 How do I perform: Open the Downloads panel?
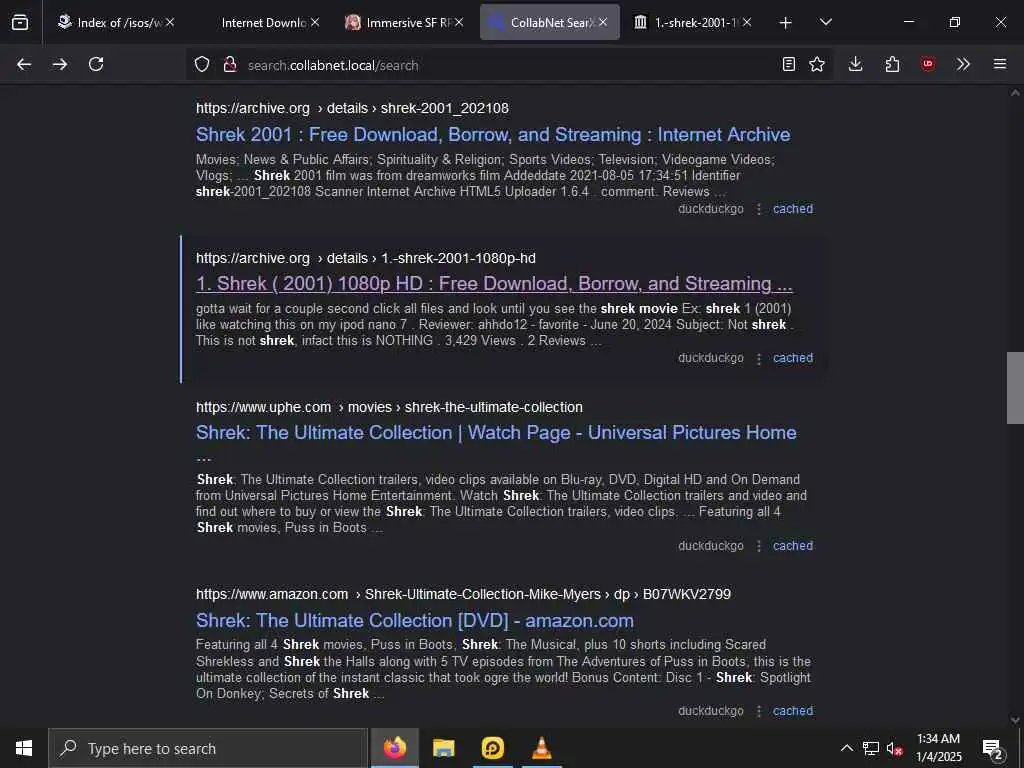pos(856,64)
